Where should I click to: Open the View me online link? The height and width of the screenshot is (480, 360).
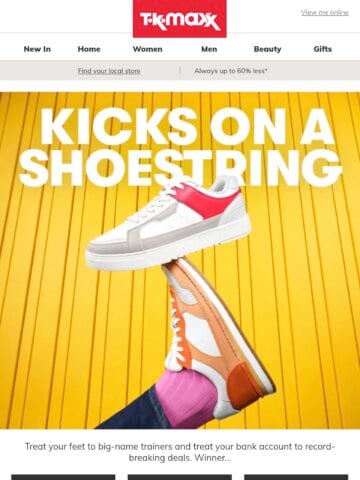325,13
